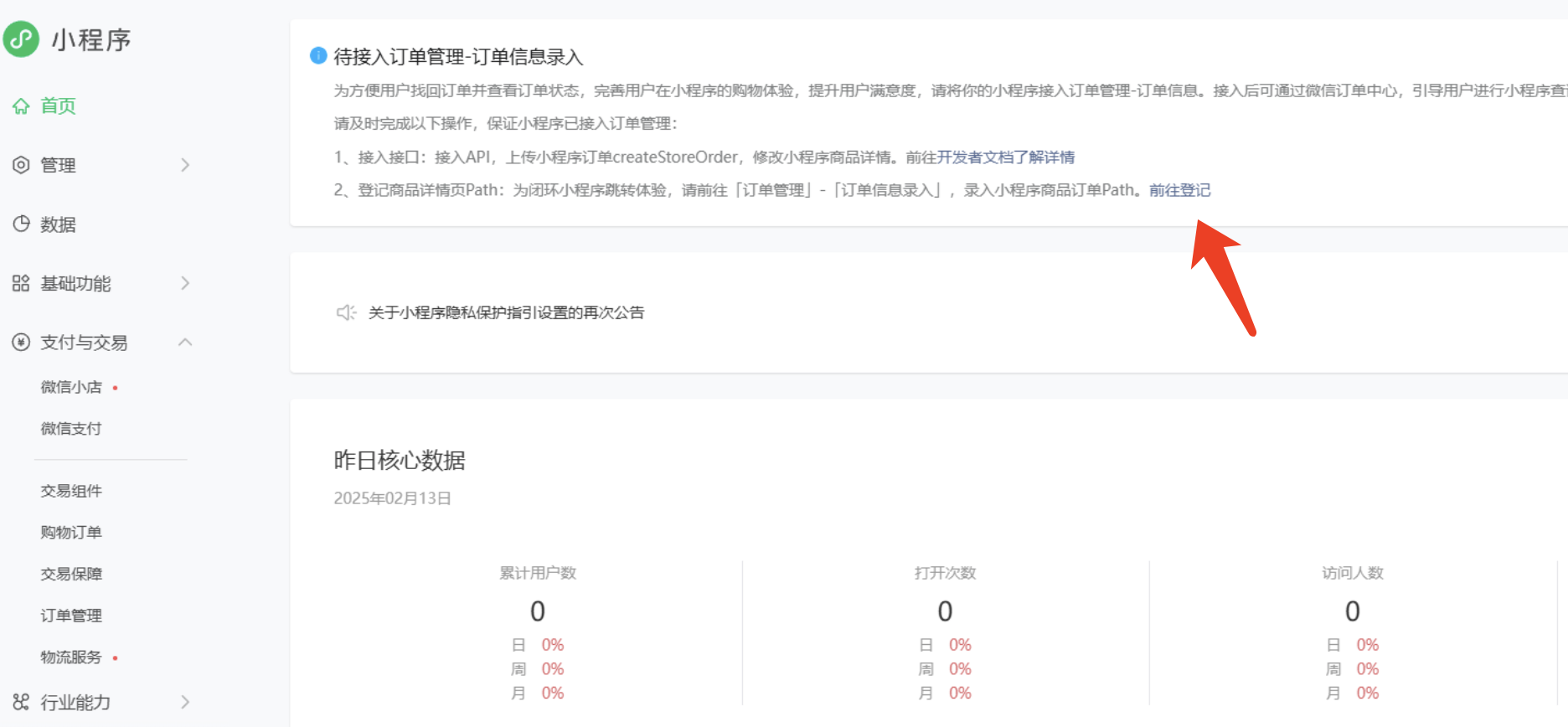The image size is (1568, 727).
Task: Click the 基础功能 grid icon
Action: pos(21,283)
